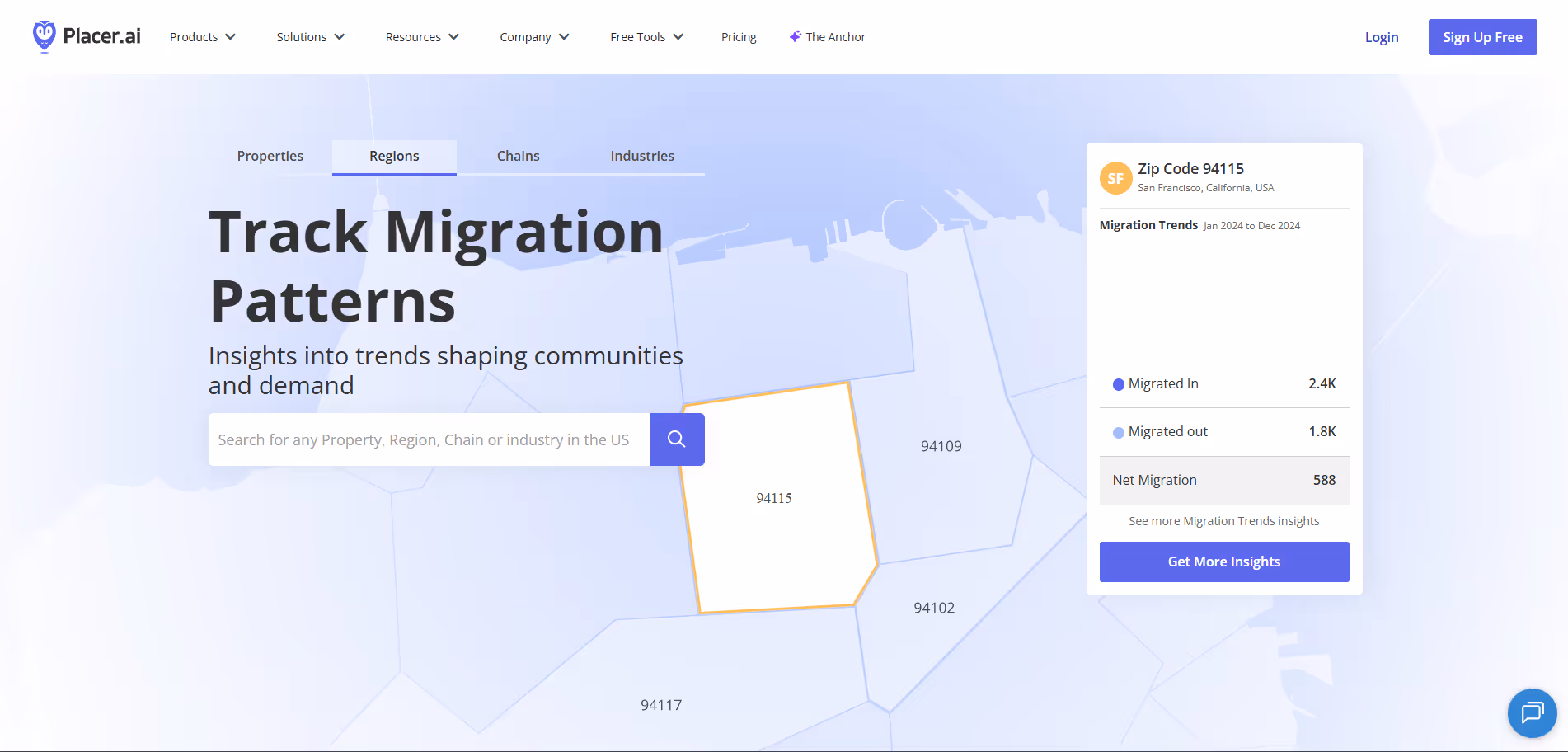Image resolution: width=1568 pixels, height=752 pixels.
Task: Go to the Pricing page
Action: [x=739, y=37]
